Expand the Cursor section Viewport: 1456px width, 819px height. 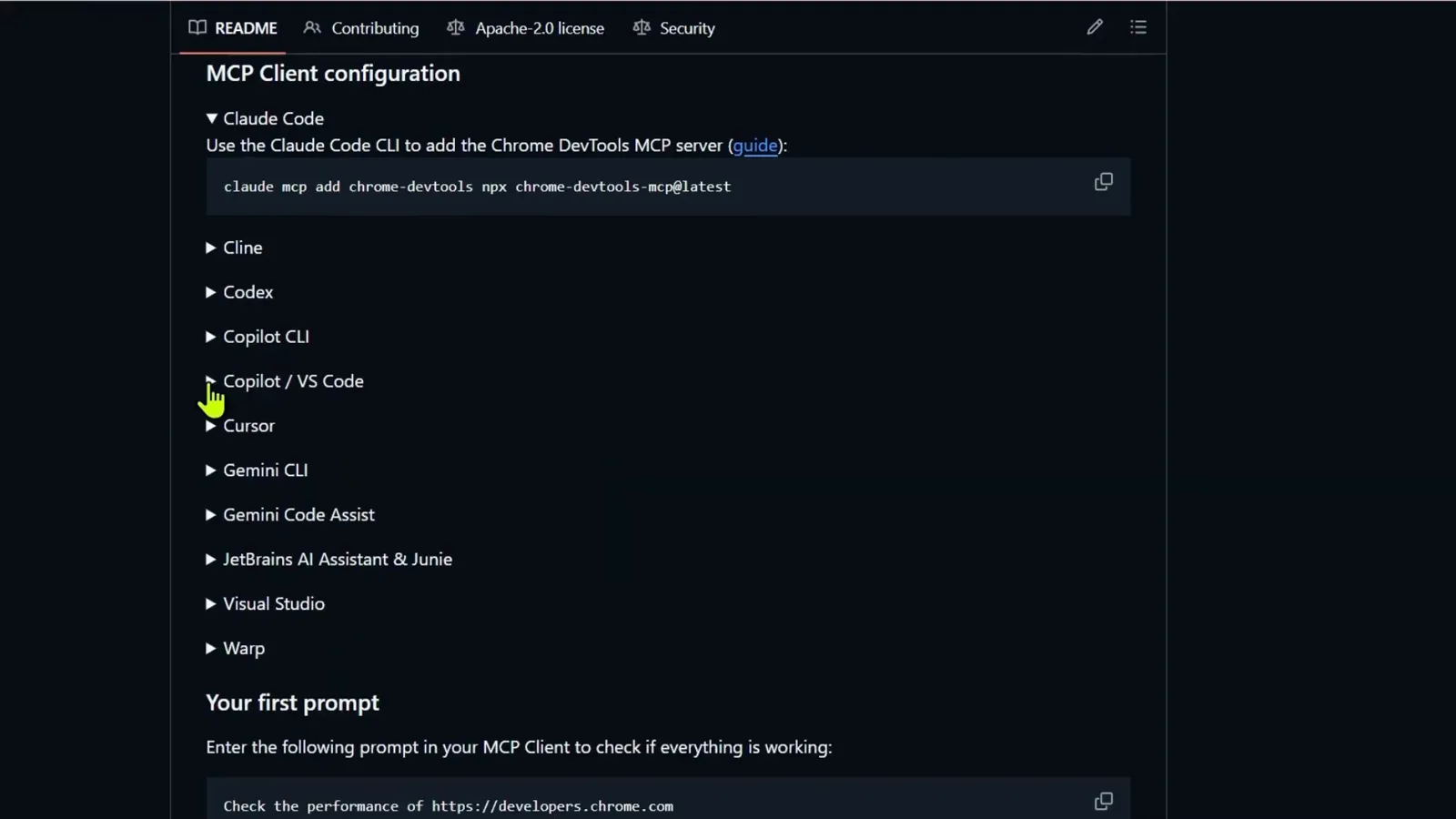[241, 426]
